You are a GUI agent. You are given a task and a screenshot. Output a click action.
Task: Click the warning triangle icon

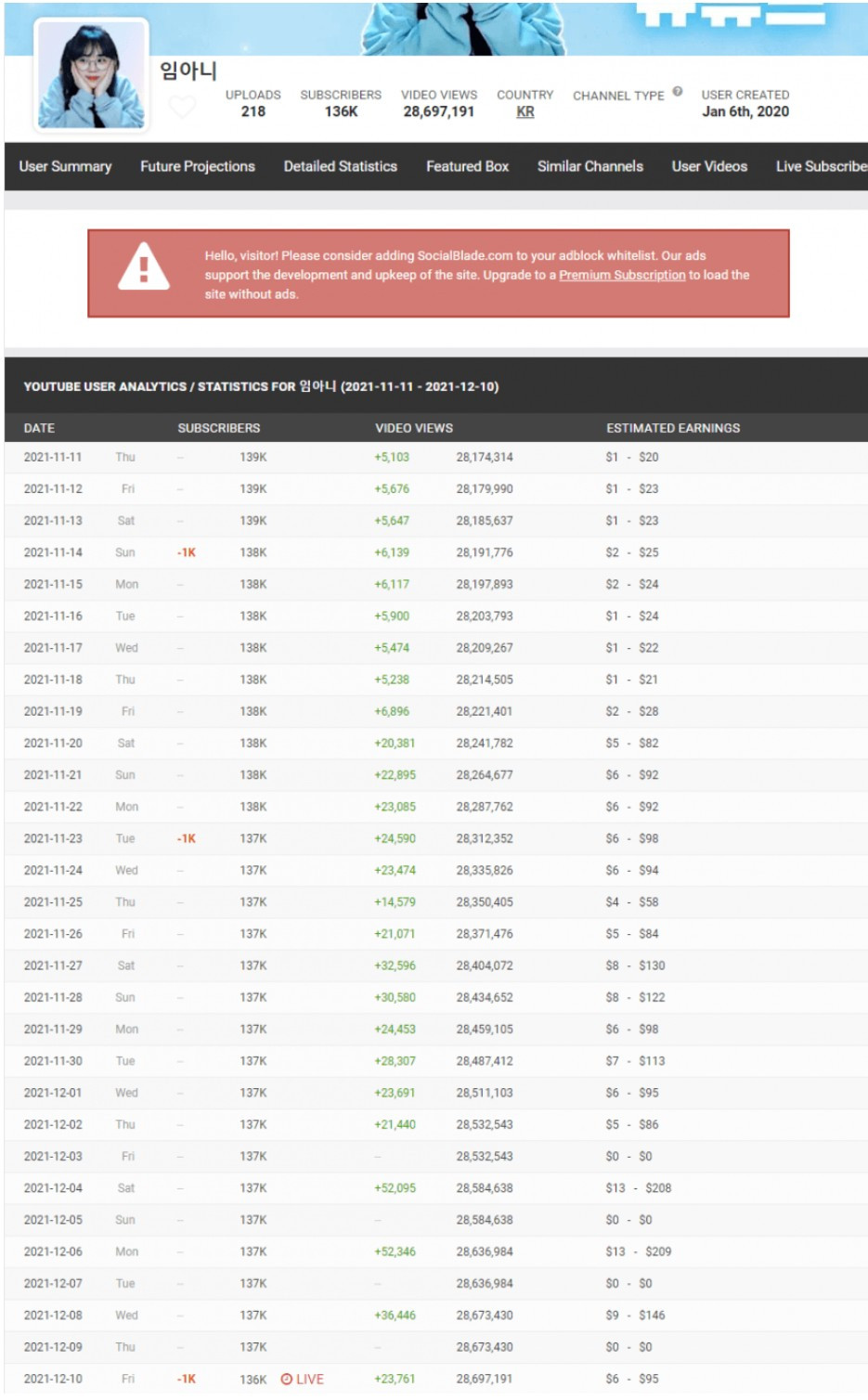144,267
